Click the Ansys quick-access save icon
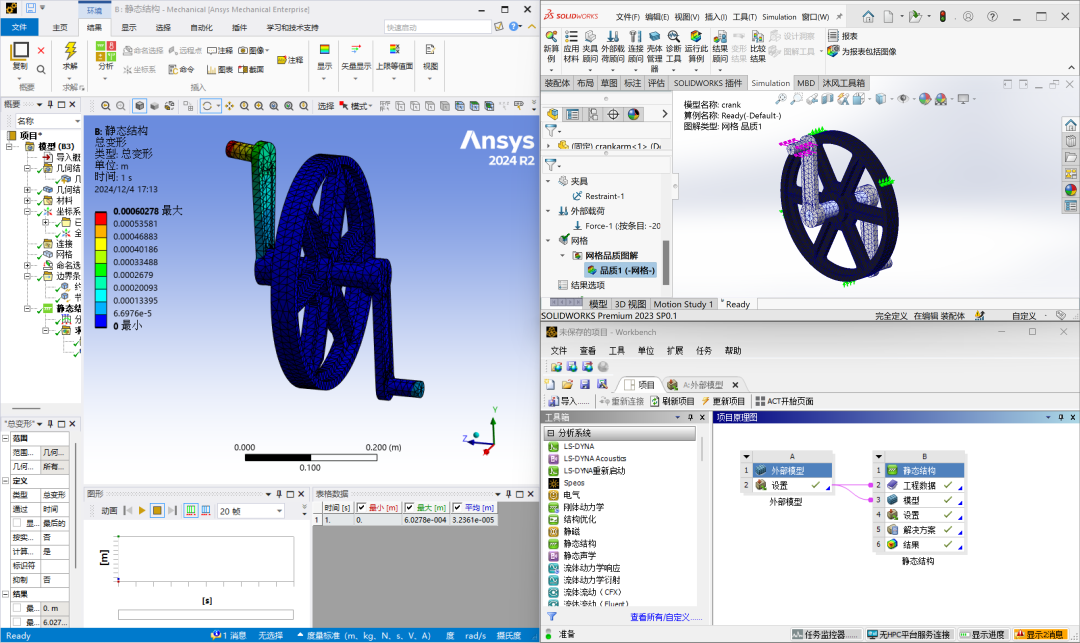 pos(30,8)
